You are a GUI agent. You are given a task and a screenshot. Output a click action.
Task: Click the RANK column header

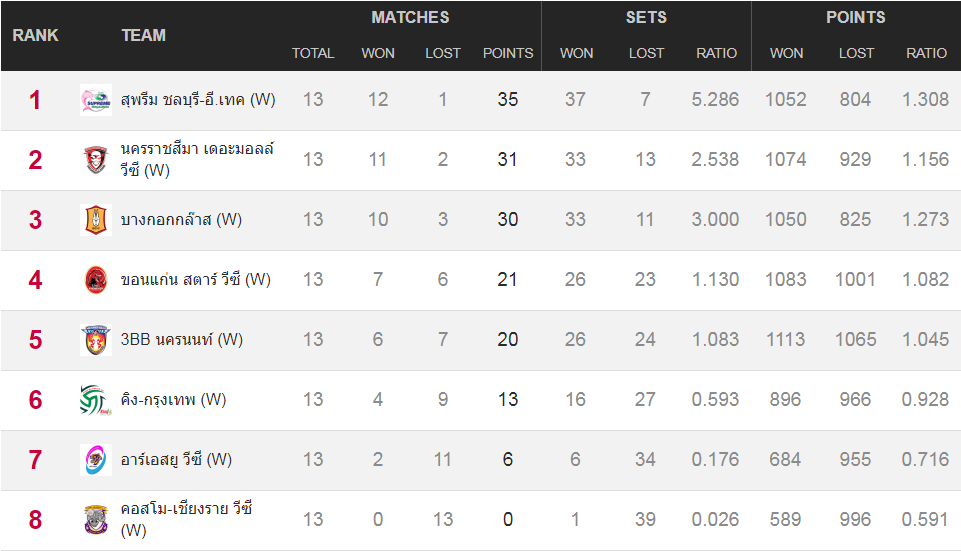[x=36, y=36]
